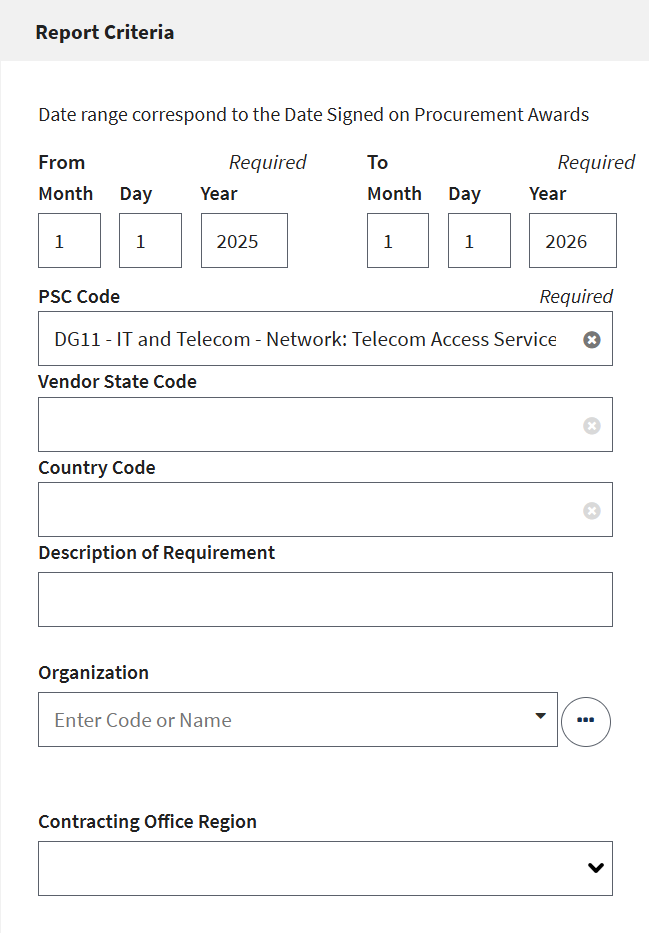The image size is (649, 933).
Task: Click the From Year field
Action: coord(244,241)
